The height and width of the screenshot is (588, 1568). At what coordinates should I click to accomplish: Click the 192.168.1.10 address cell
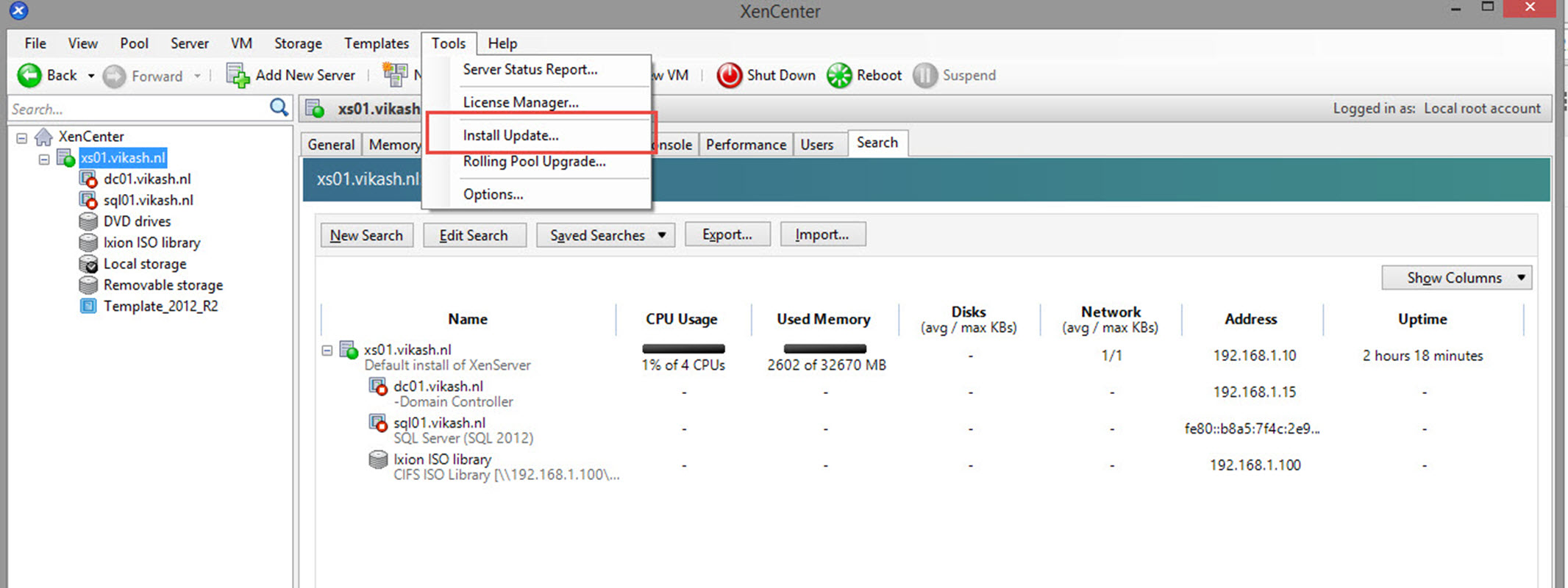tap(1254, 356)
